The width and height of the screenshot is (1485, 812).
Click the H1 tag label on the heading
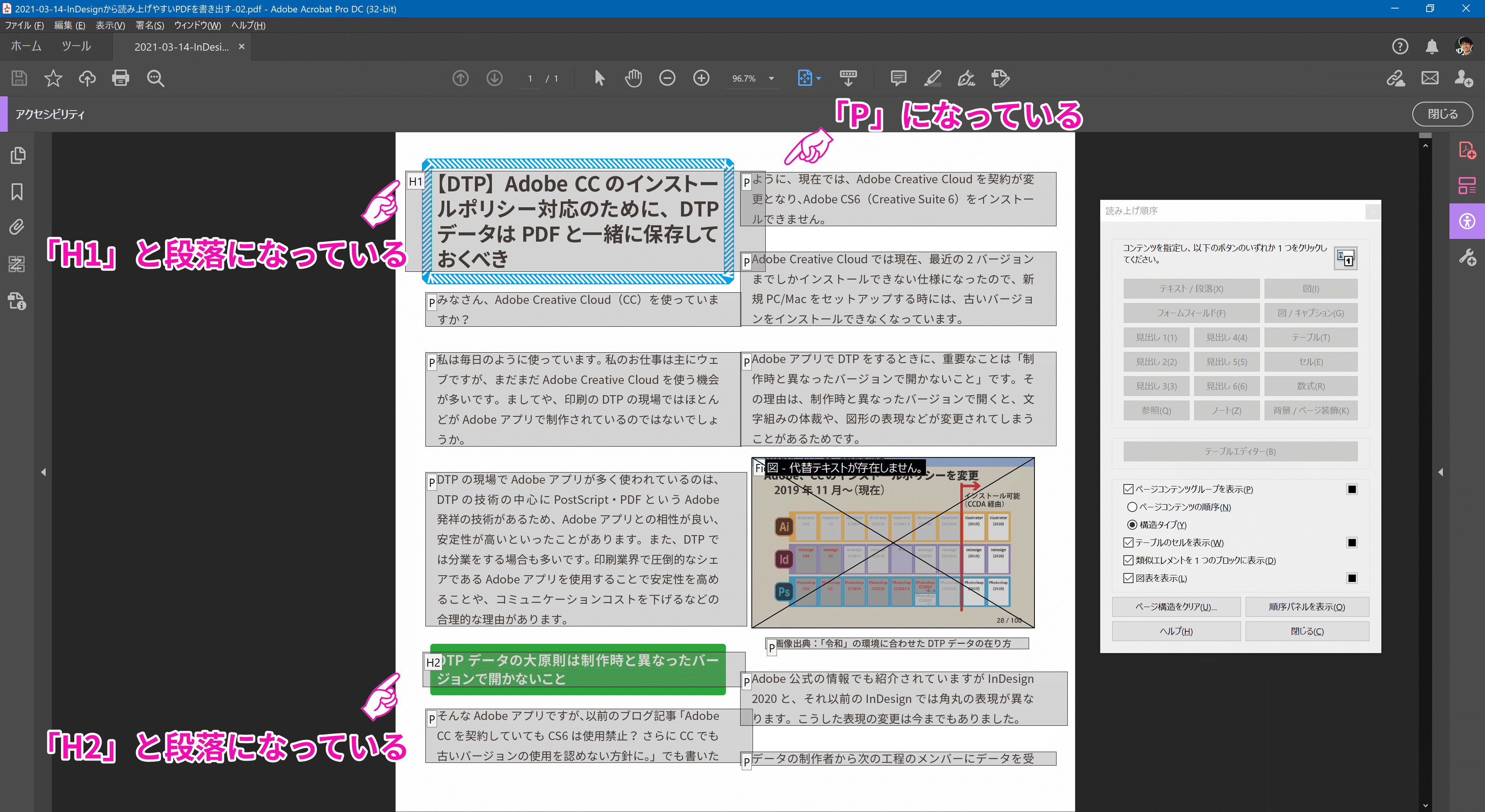(415, 181)
